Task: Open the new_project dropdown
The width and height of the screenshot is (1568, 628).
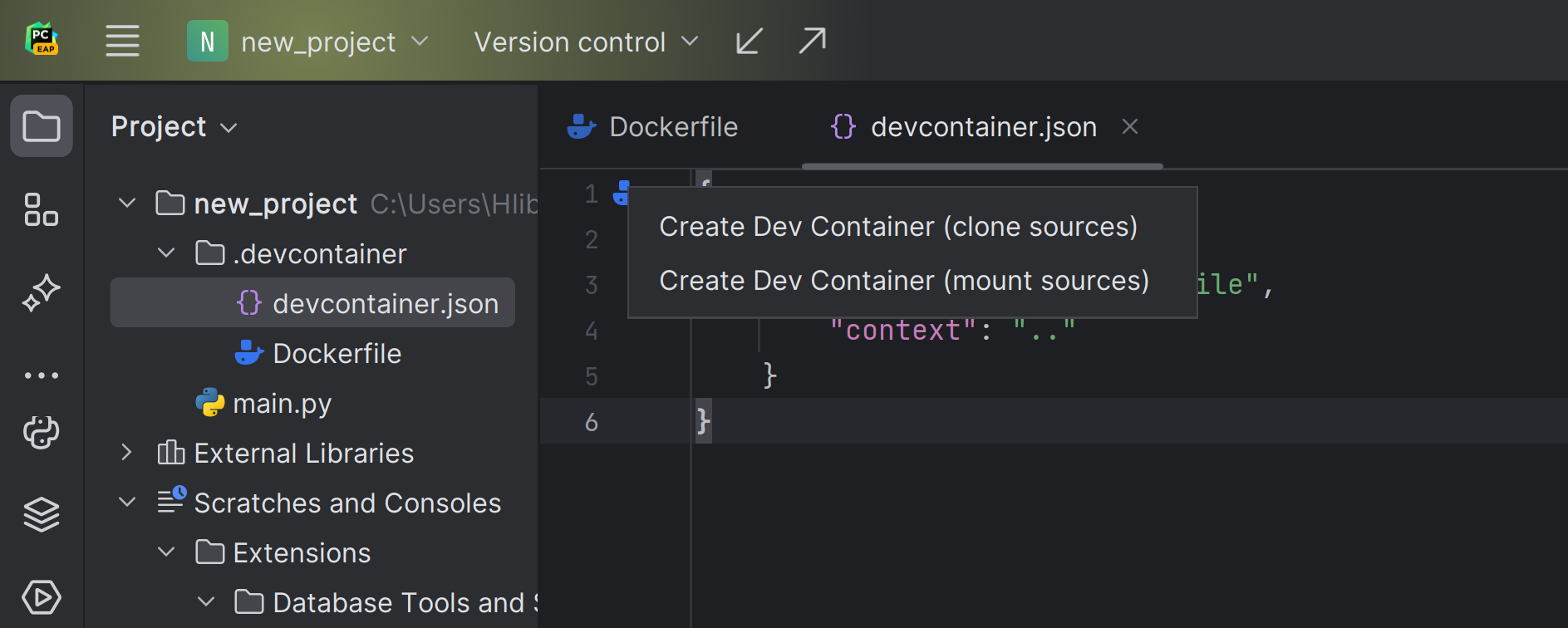Action: tap(334, 42)
